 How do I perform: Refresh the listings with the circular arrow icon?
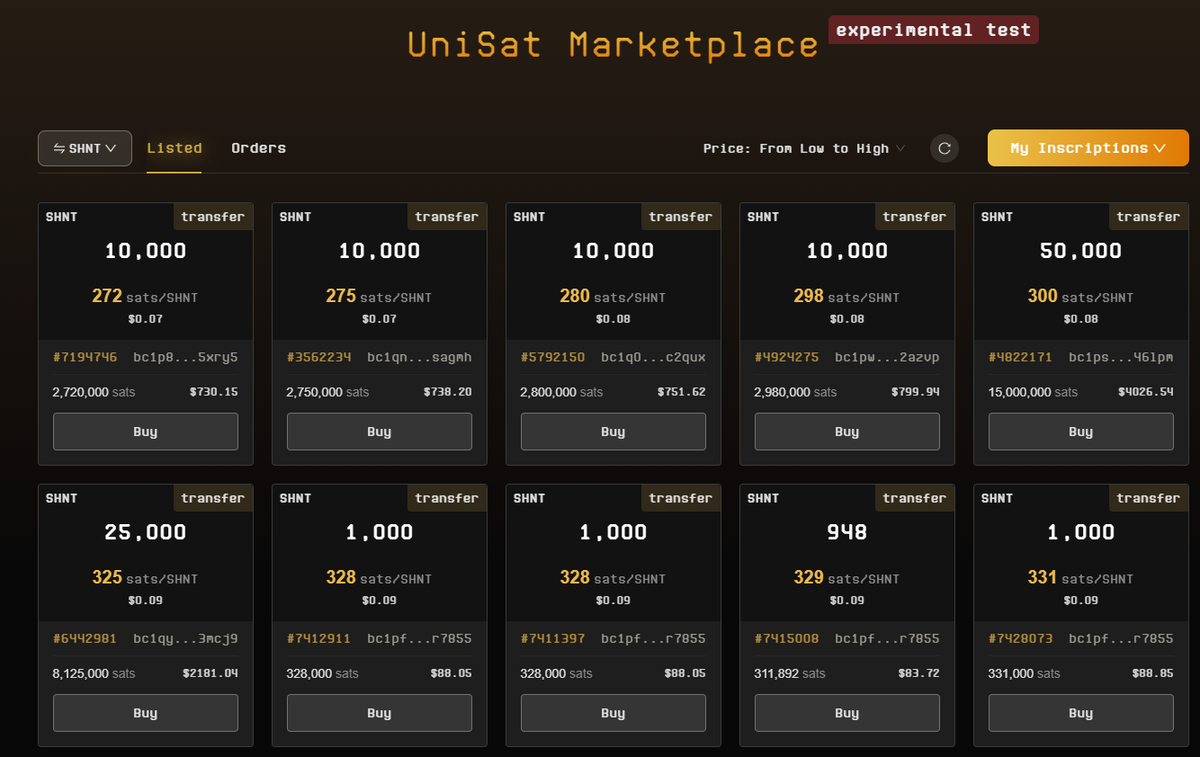pyautogui.click(x=944, y=149)
